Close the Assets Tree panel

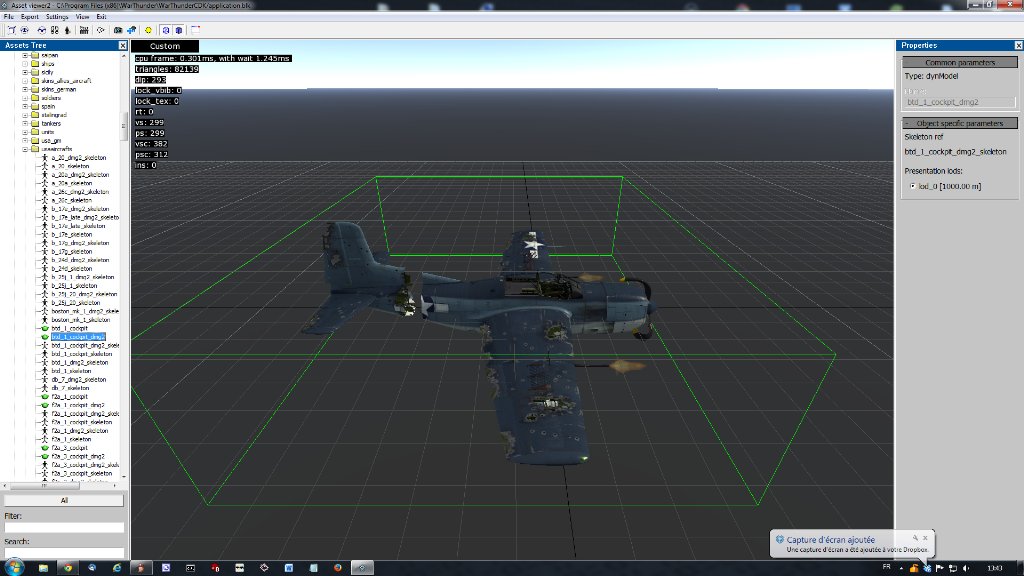[123, 45]
